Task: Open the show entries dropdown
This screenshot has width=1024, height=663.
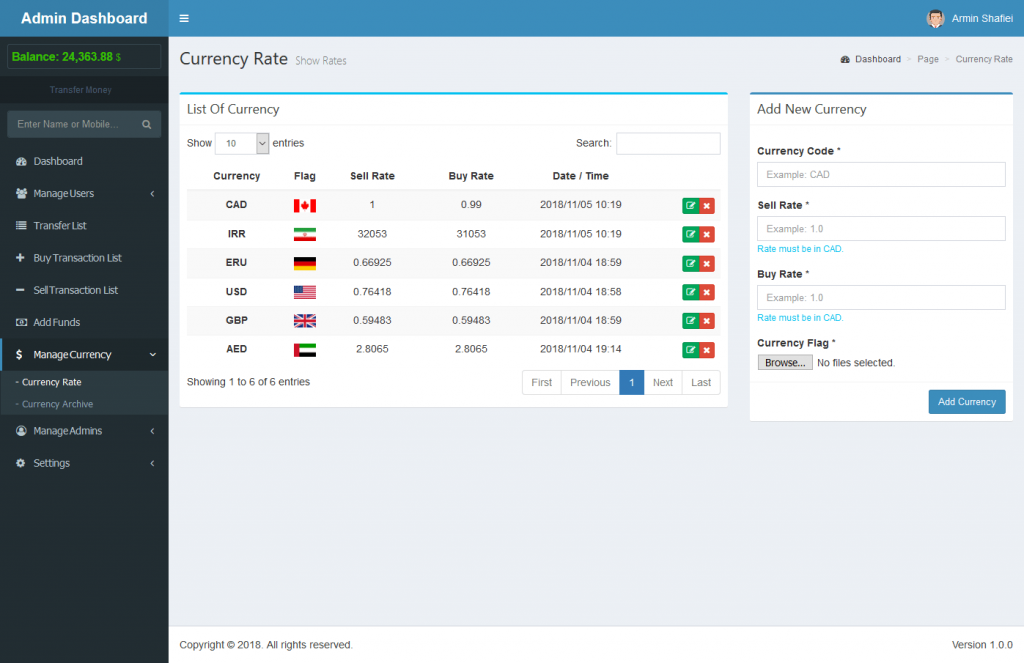Action: (242, 143)
